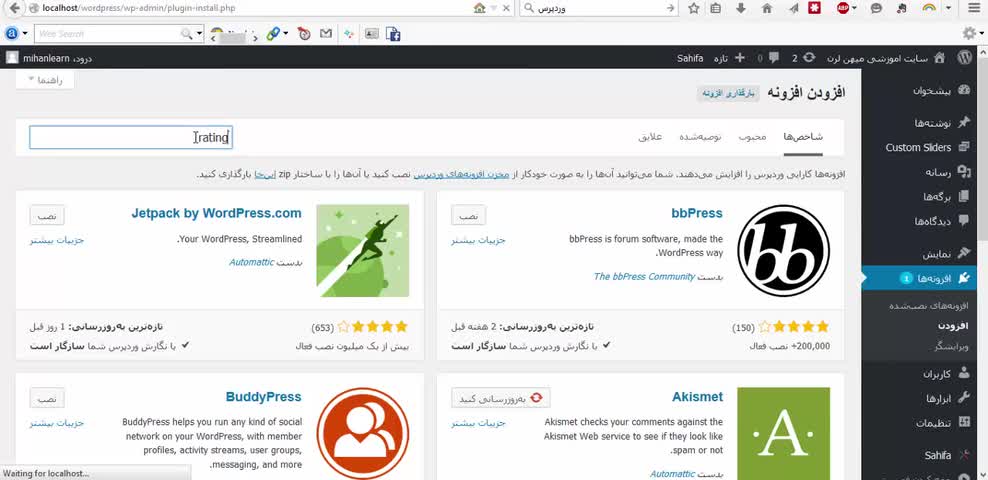Open the Firefox hamburger menu
The image size is (988, 480).
tap(974, 8)
